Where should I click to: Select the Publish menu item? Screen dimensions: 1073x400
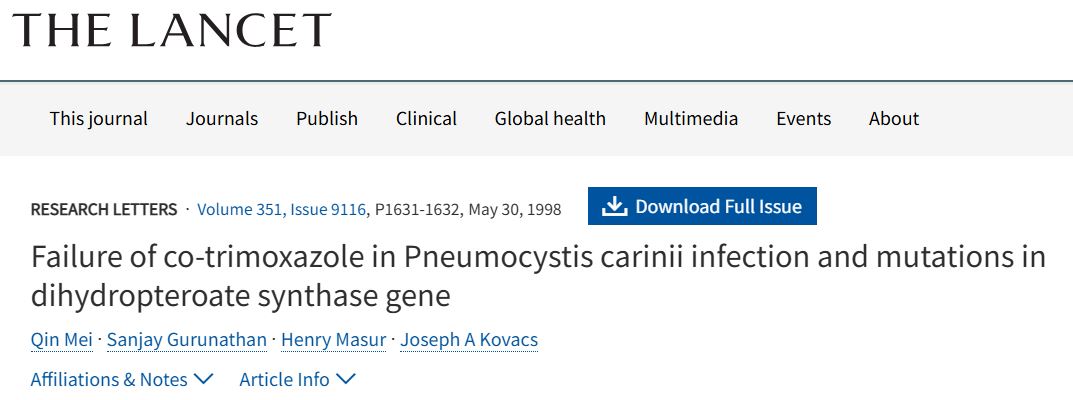coord(327,118)
